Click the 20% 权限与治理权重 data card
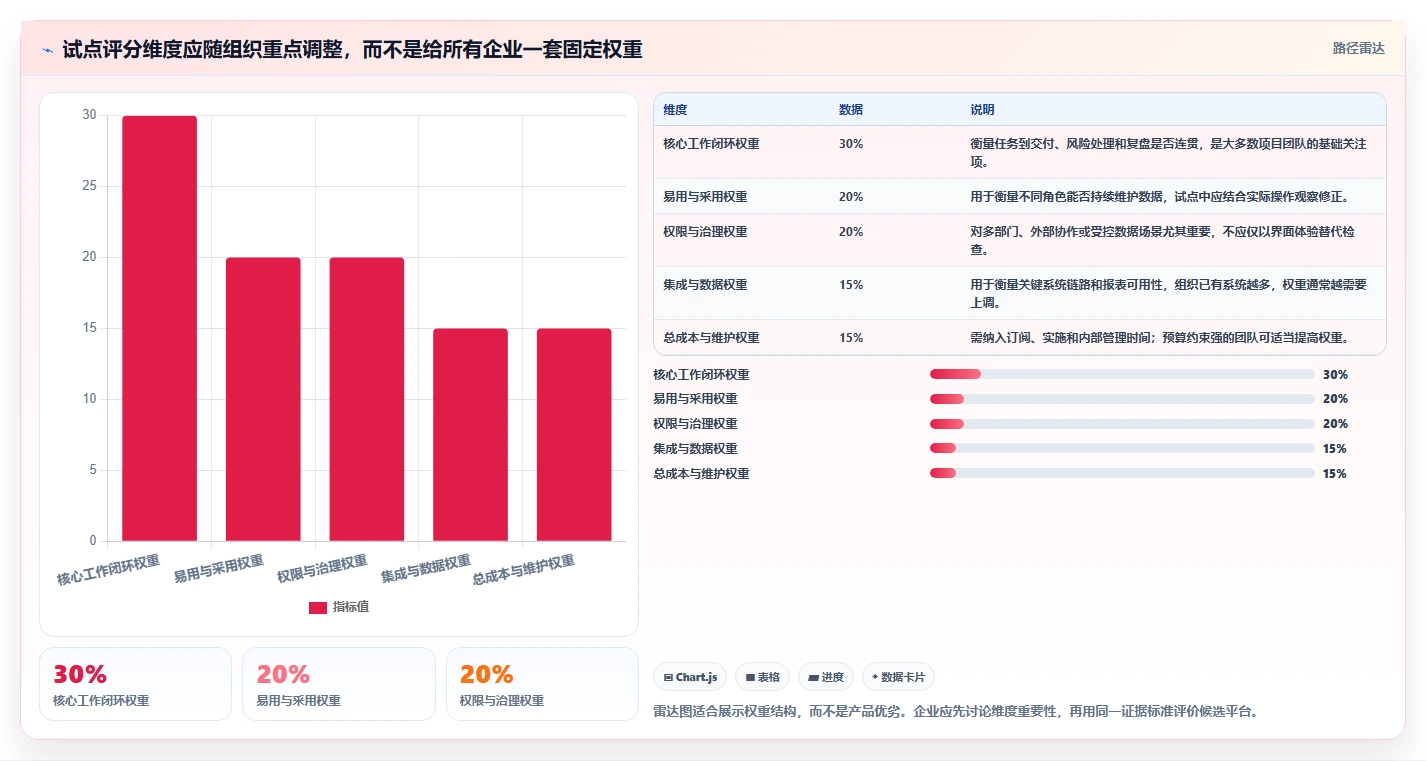Image resolution: width=1426 pixels, height=761 pixels. coord(542,684)
